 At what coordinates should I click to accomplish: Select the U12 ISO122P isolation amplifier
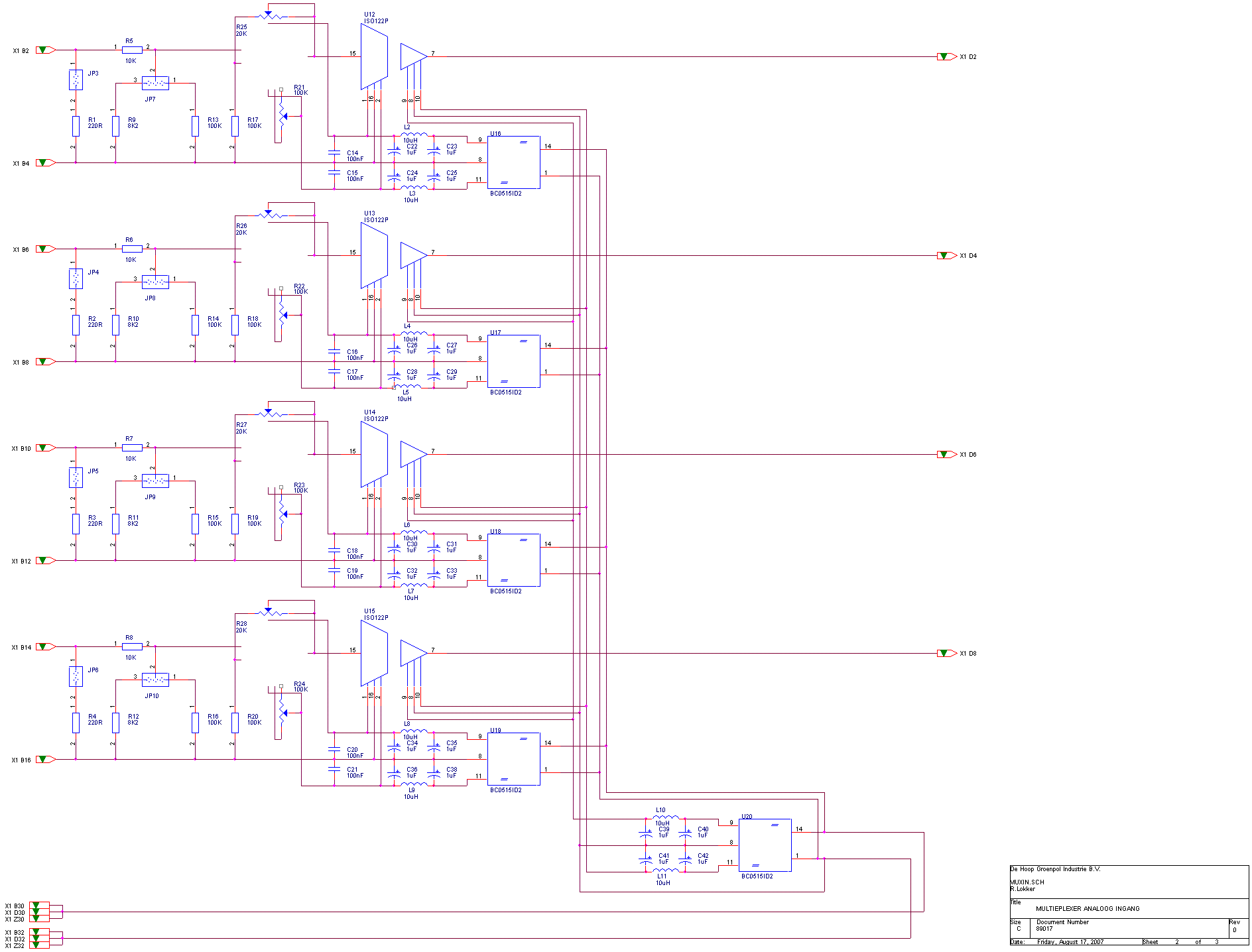[x=374, y=56]
